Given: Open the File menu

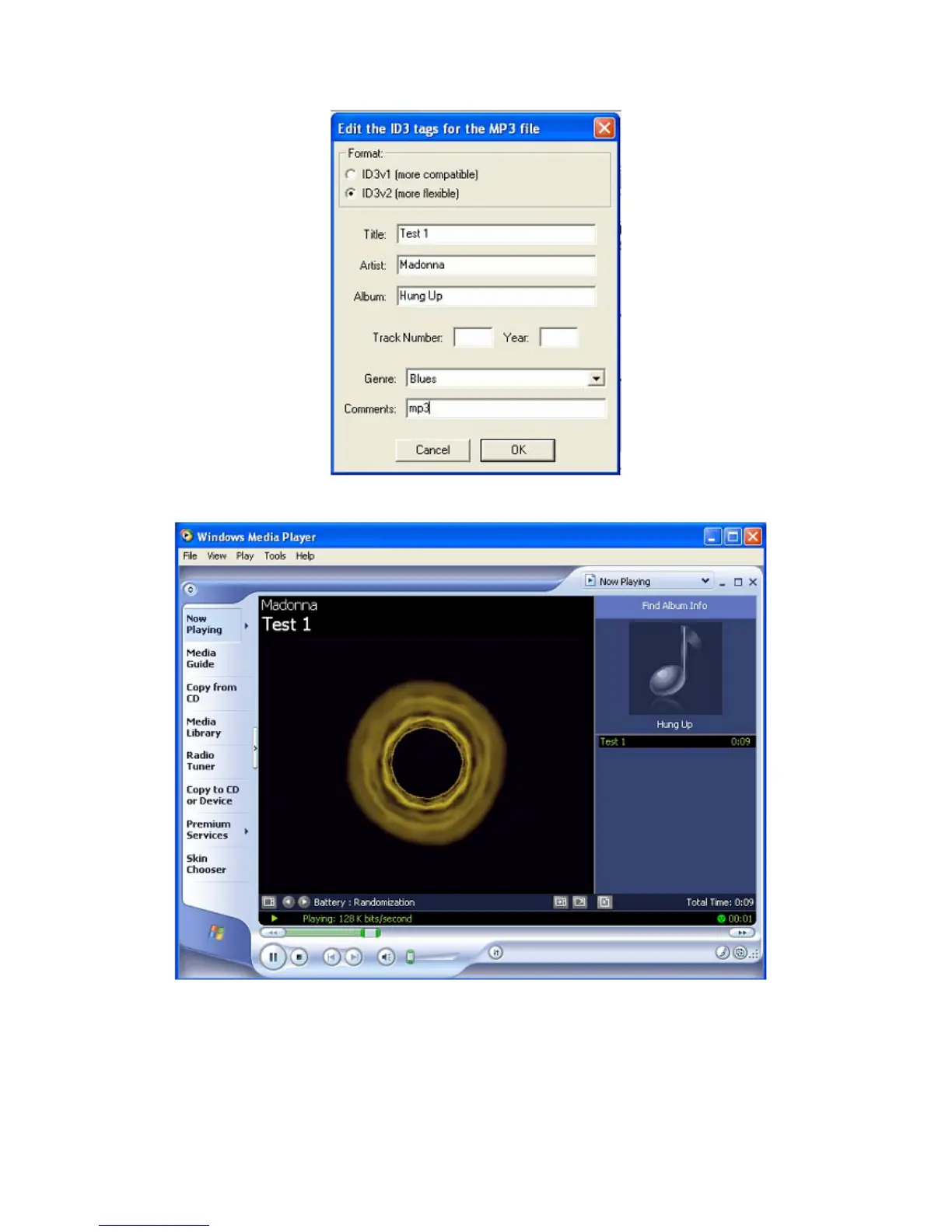Looking at the screenshot, I should [190, 556].
